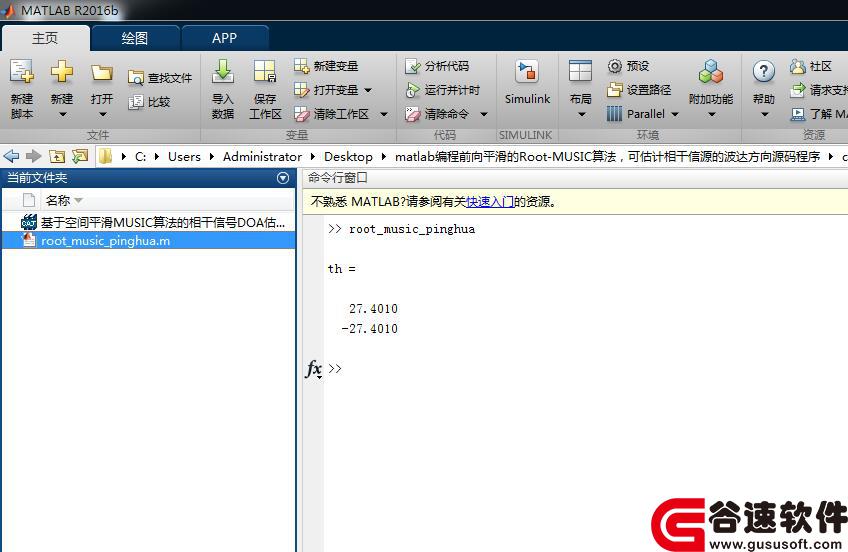Switch to the Home (主页) tab
Image resolution: width=848 pixels, height=552 pixels.
click(45, 38)
